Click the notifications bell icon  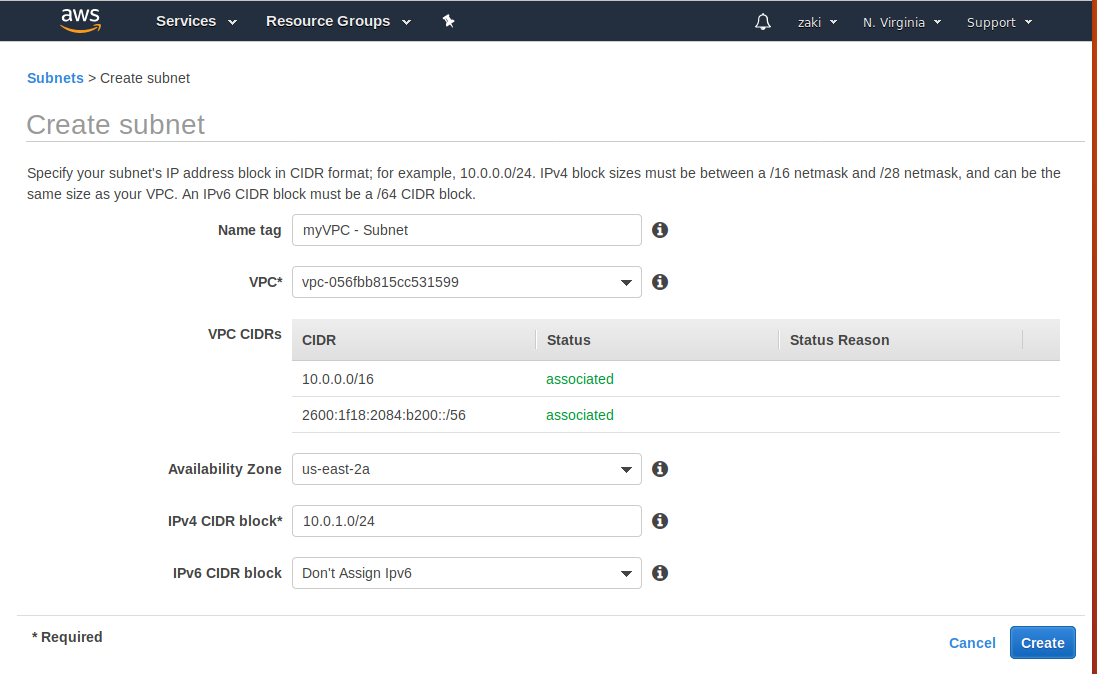762,20
